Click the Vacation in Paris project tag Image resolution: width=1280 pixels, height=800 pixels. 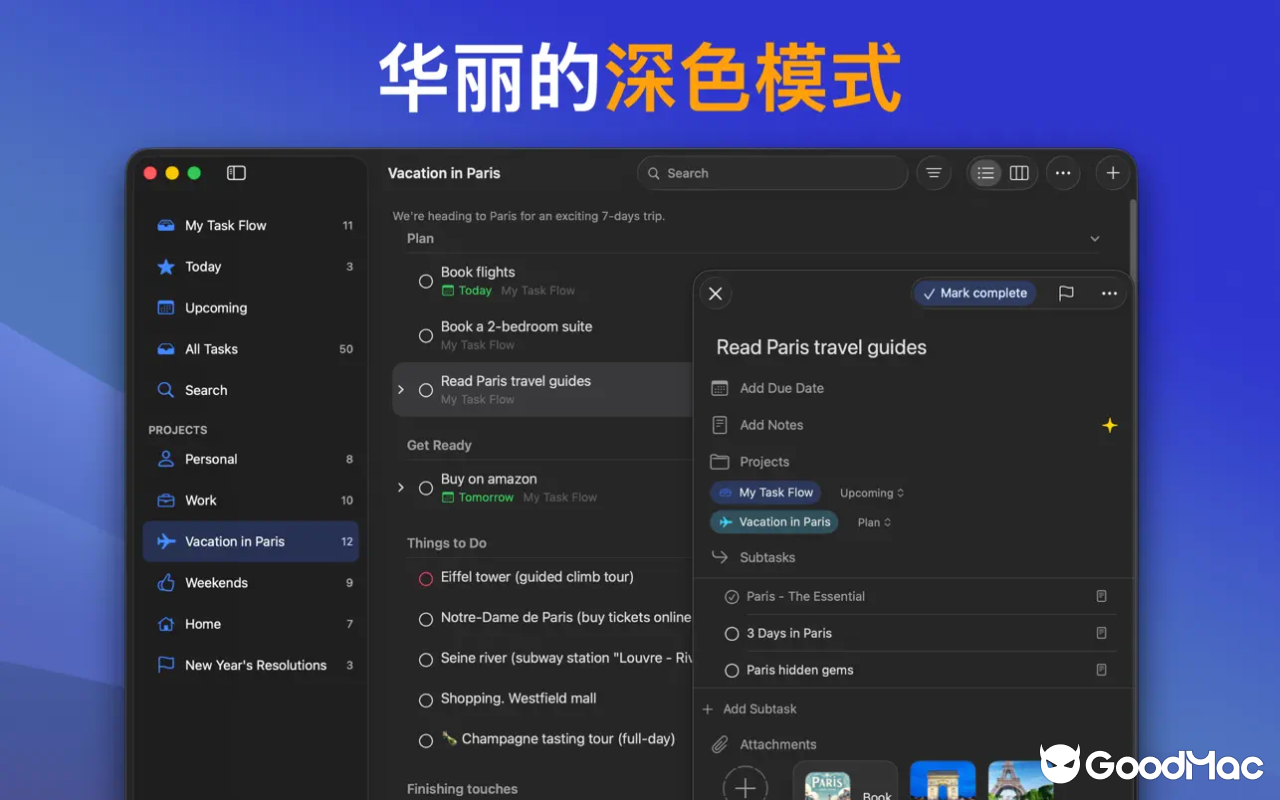click(775, 522)
